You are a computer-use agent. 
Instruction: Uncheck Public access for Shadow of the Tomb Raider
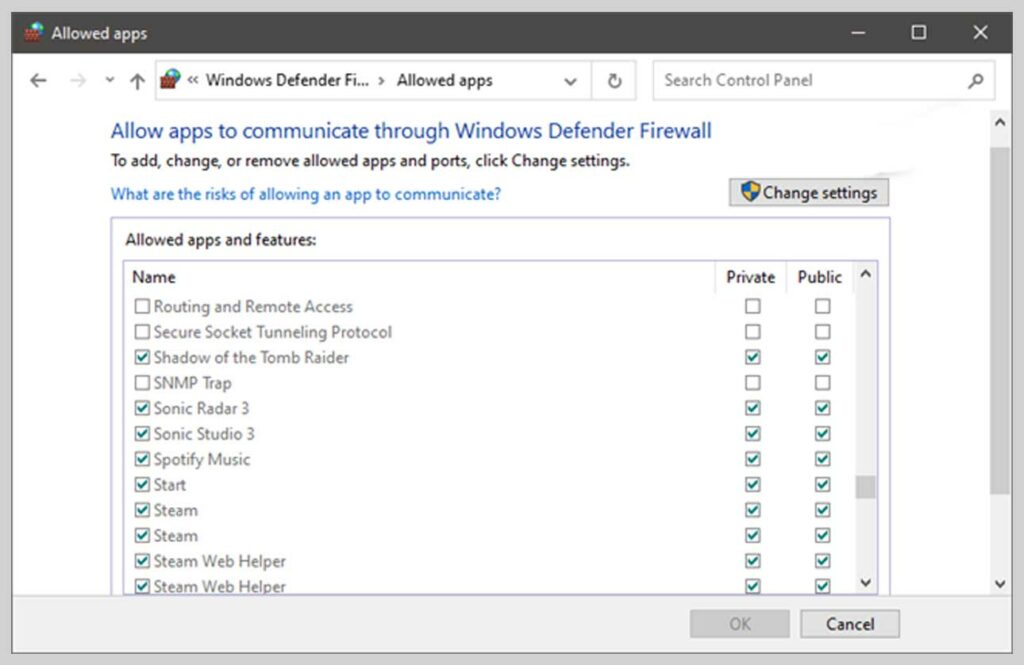(x=822, y=356)
